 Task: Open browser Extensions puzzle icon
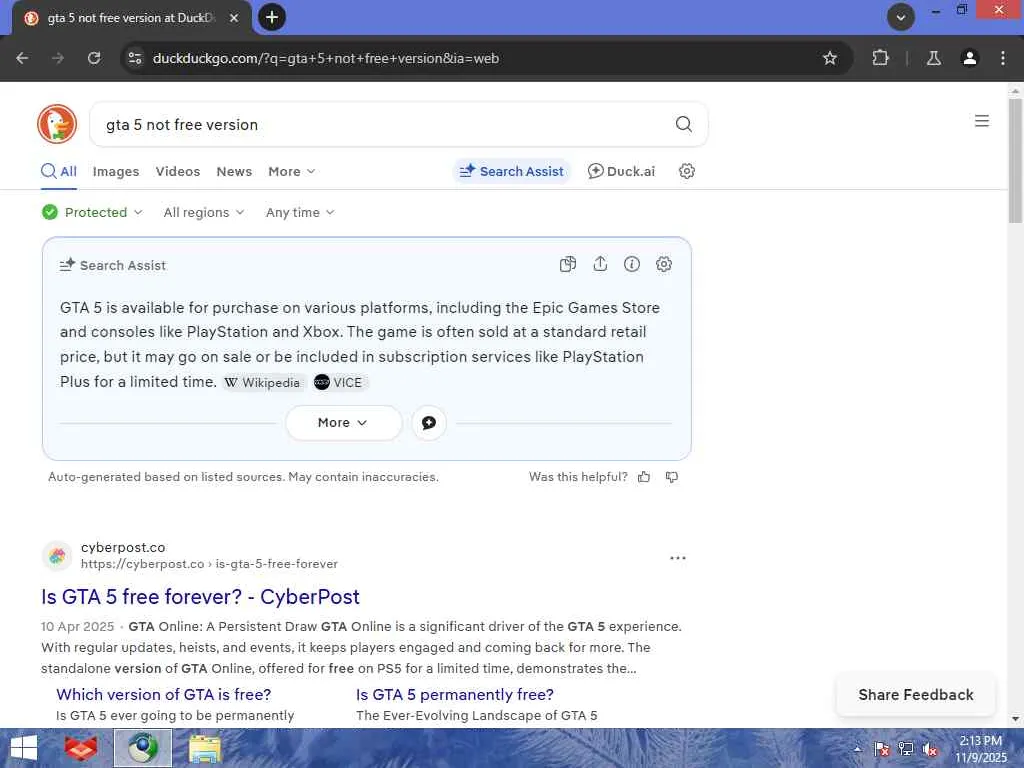click(880, 58)
